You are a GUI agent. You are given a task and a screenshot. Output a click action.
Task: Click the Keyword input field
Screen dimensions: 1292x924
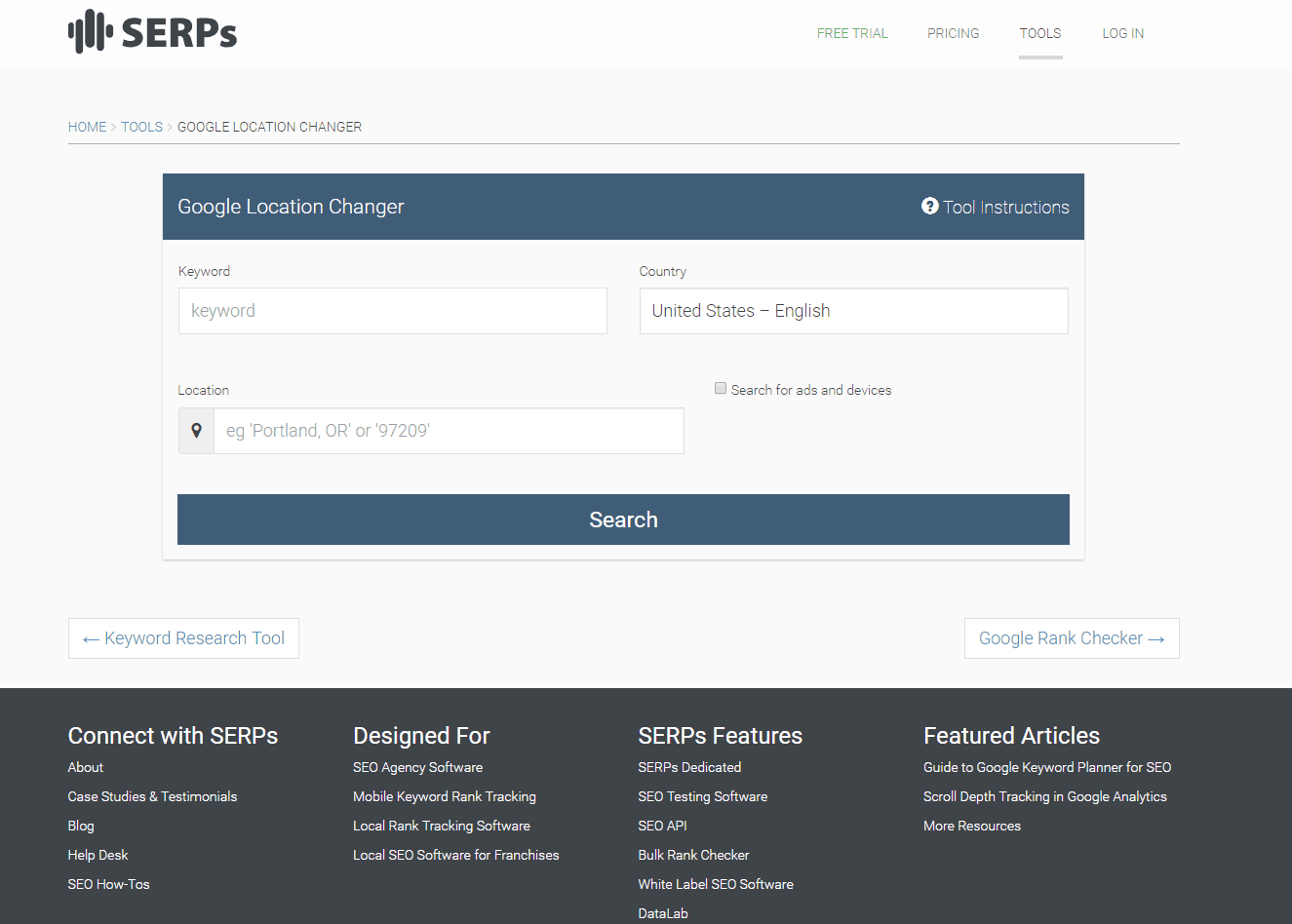pyautogui.click(x=393, y=311)
